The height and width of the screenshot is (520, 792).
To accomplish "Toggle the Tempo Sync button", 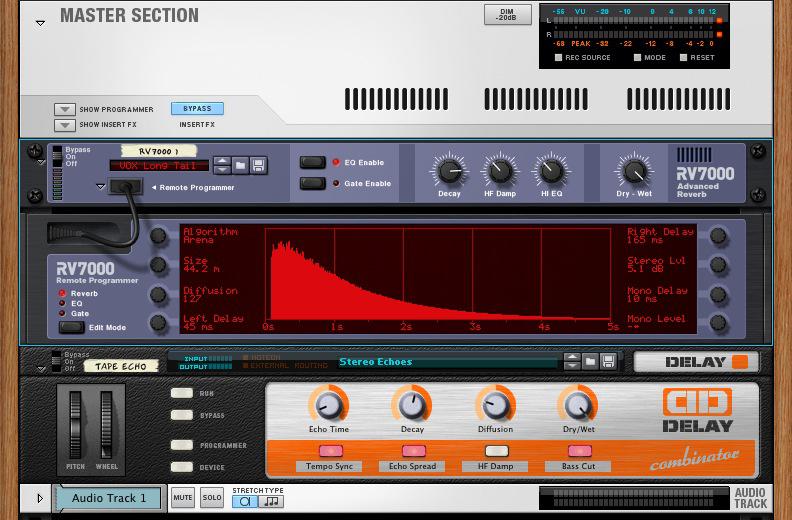I will point(331,450).
